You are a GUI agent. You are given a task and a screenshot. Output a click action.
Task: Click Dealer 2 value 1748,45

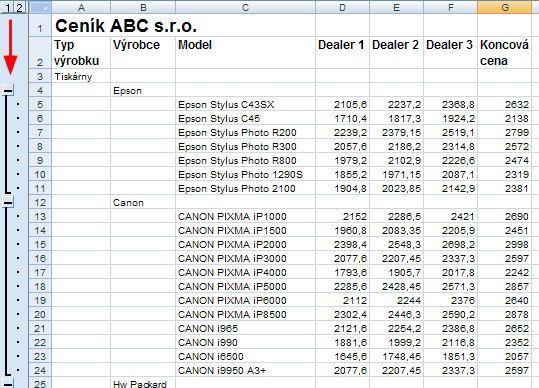click(x=396, y=356)
